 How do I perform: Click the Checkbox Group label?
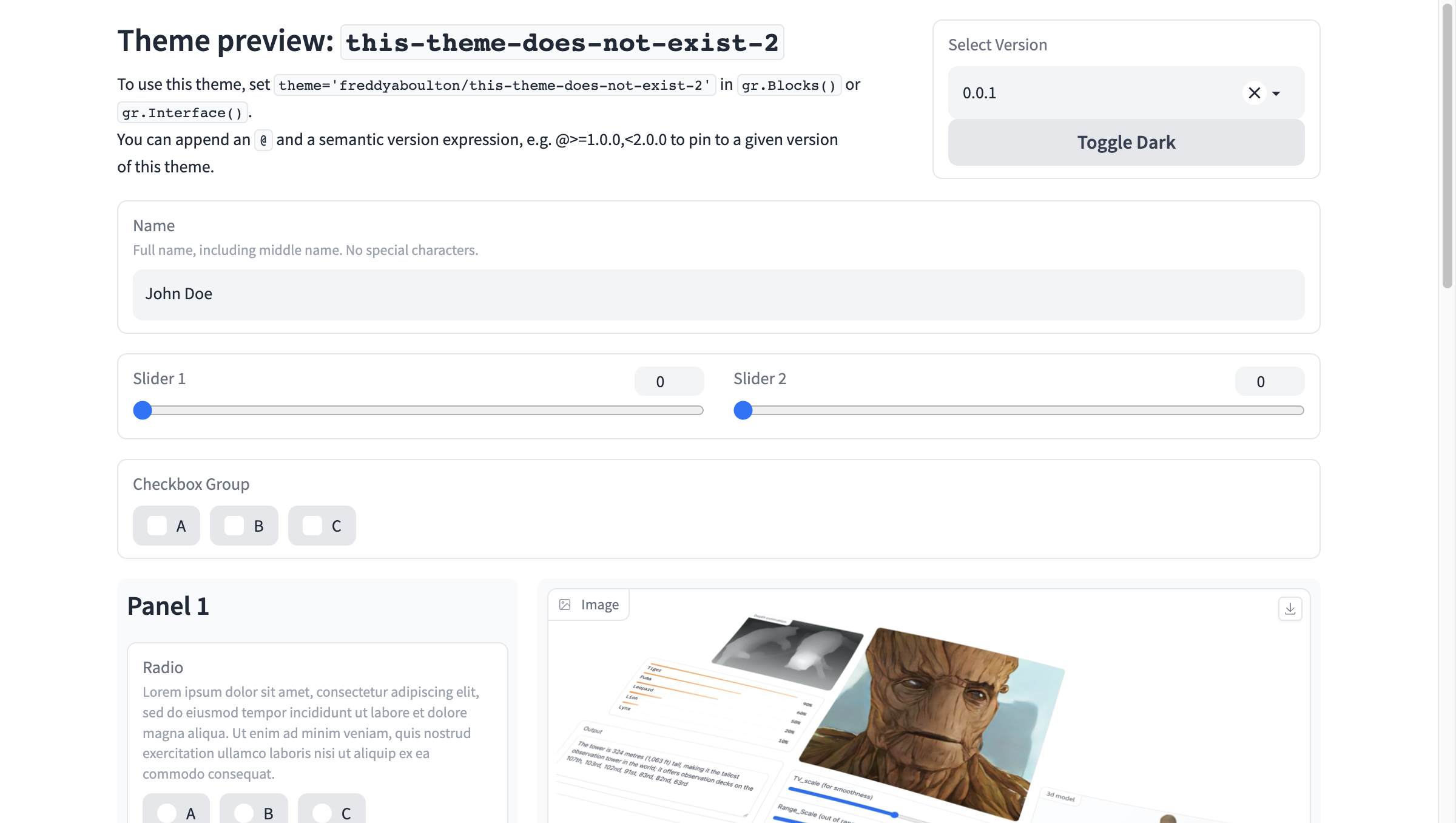[191, 484]
